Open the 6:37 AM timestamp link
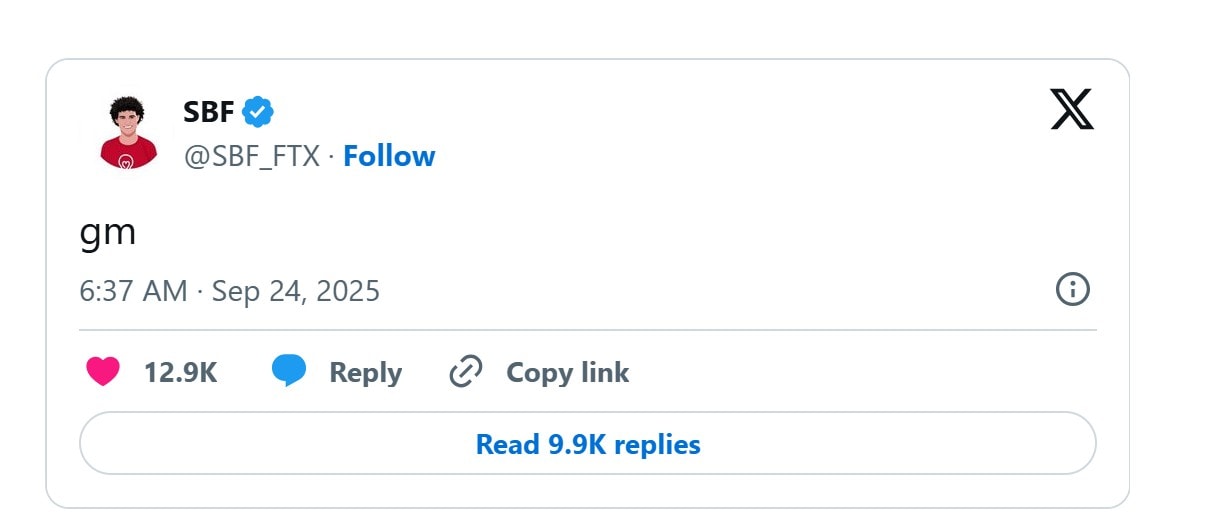 133,291
